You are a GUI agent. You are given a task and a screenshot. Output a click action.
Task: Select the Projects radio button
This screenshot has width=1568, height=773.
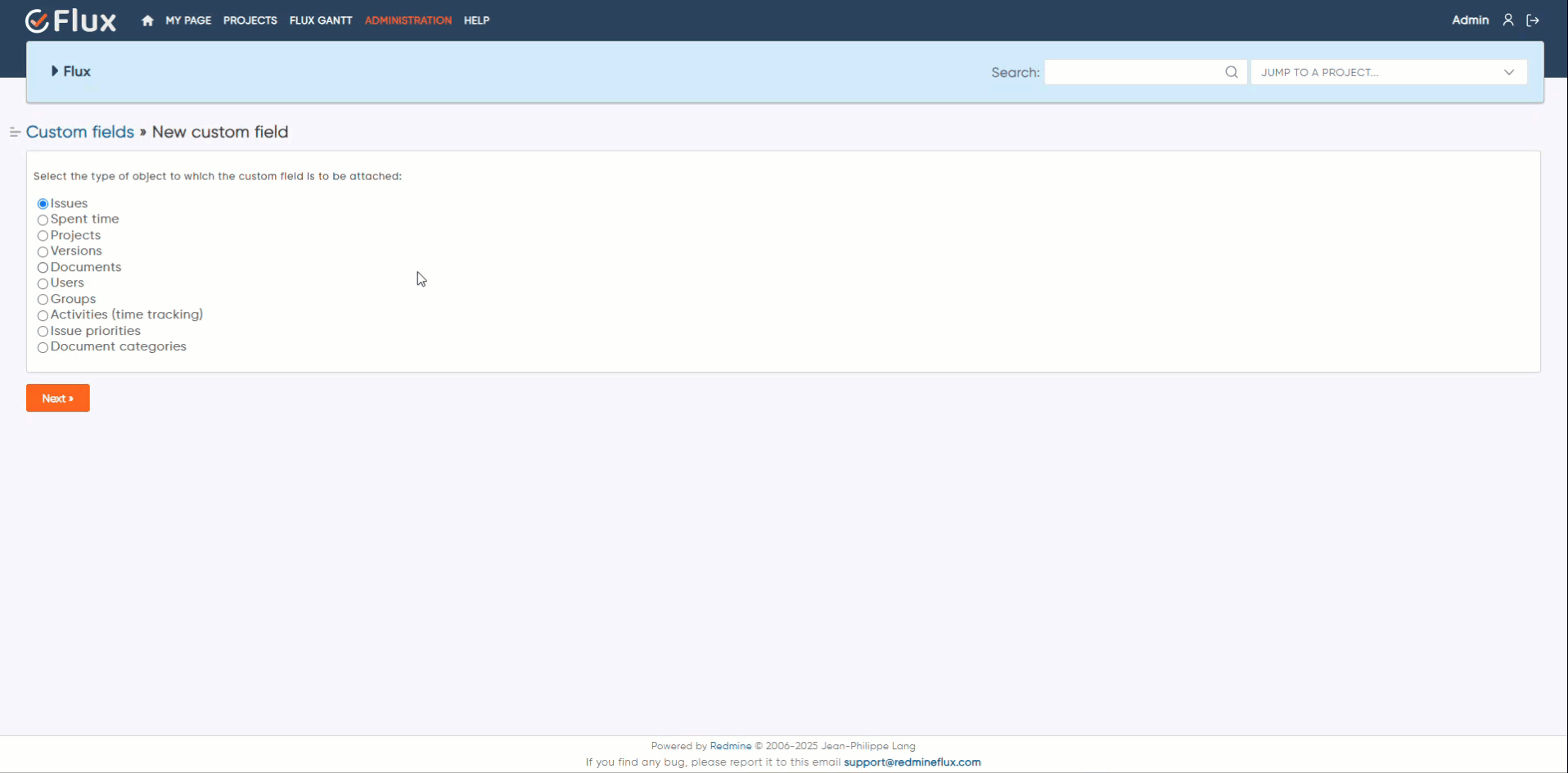point(43,236)
